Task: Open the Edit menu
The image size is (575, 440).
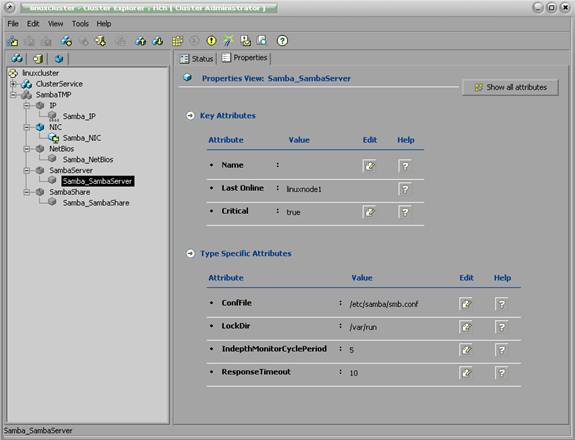Action: (x=33, y=24)
